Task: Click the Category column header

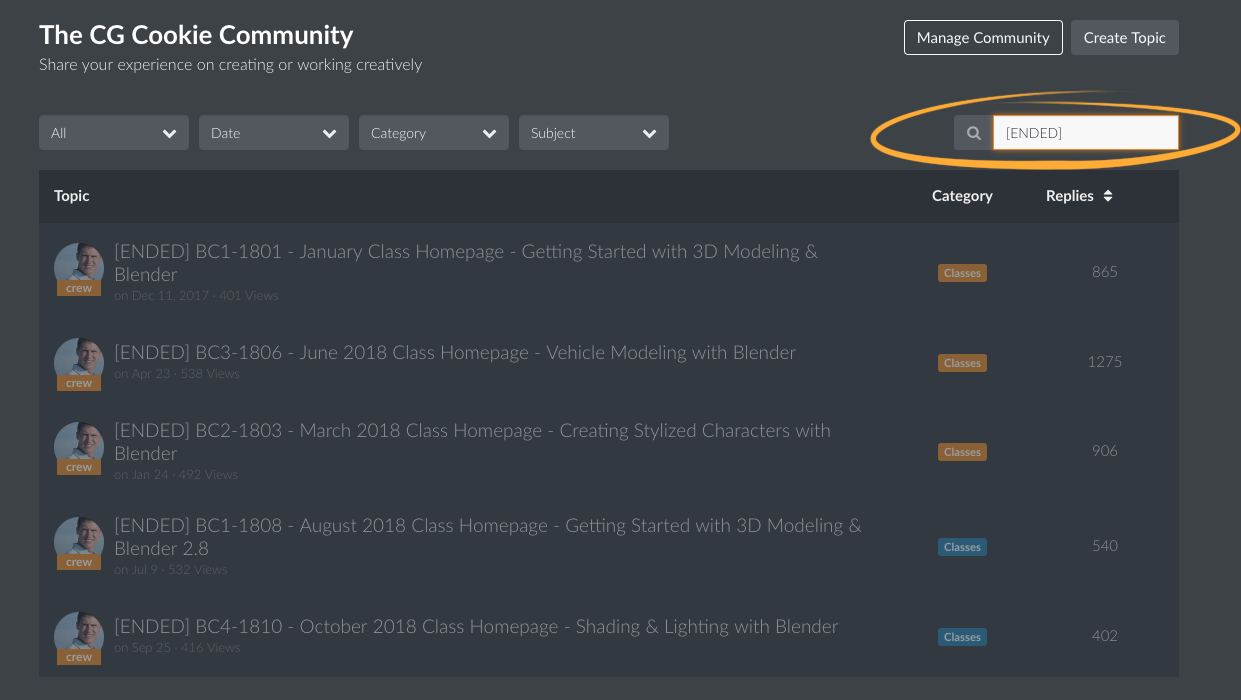Action: 961,196
